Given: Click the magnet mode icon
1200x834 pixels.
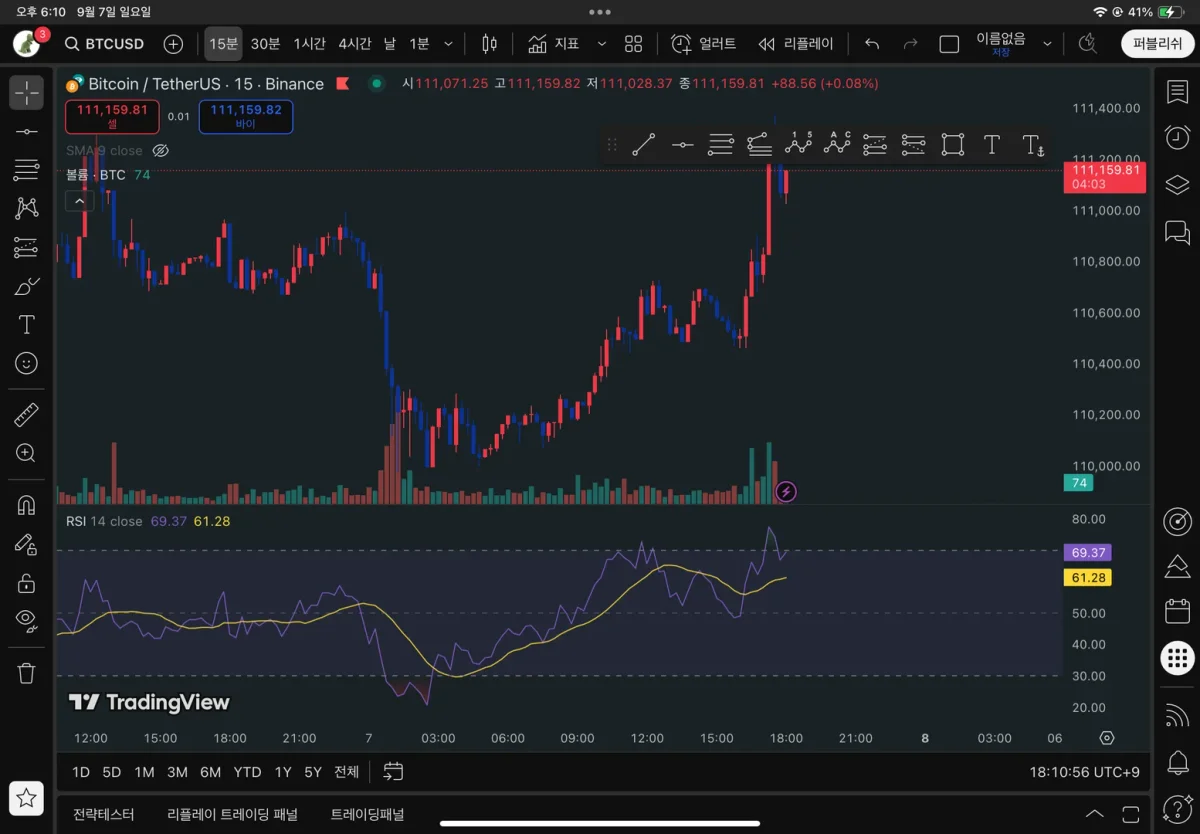Looking at the screenshot, I should coord(26,505).
